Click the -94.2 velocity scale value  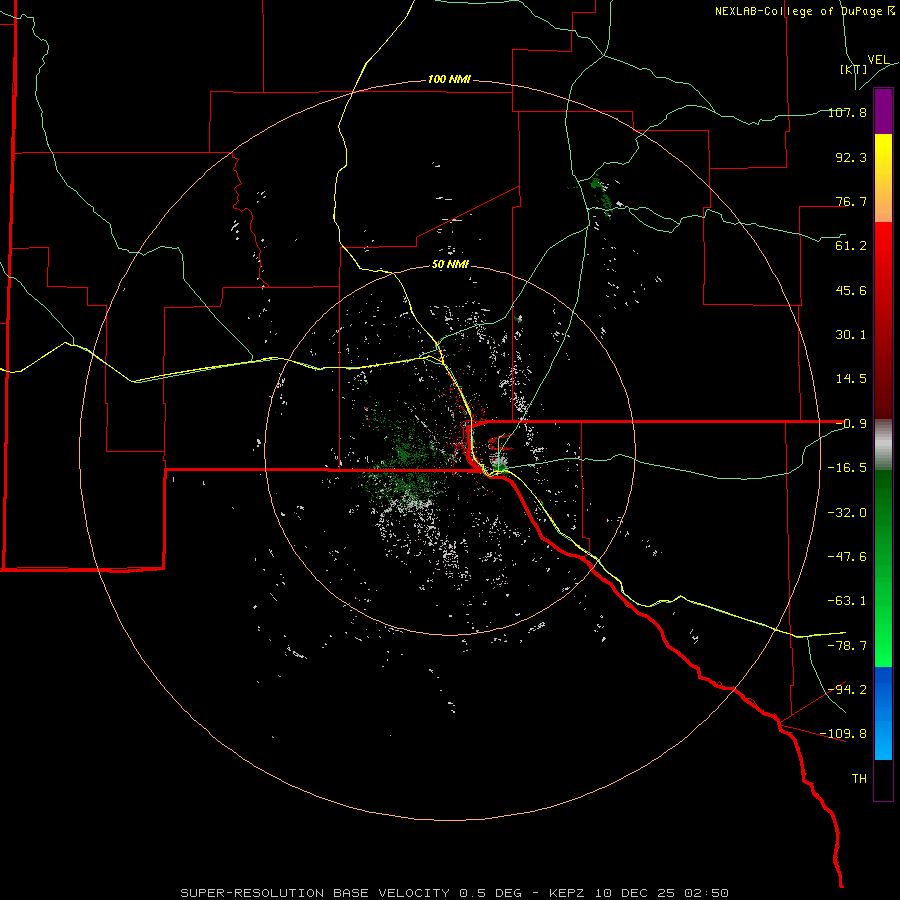[x=847, y=690]
